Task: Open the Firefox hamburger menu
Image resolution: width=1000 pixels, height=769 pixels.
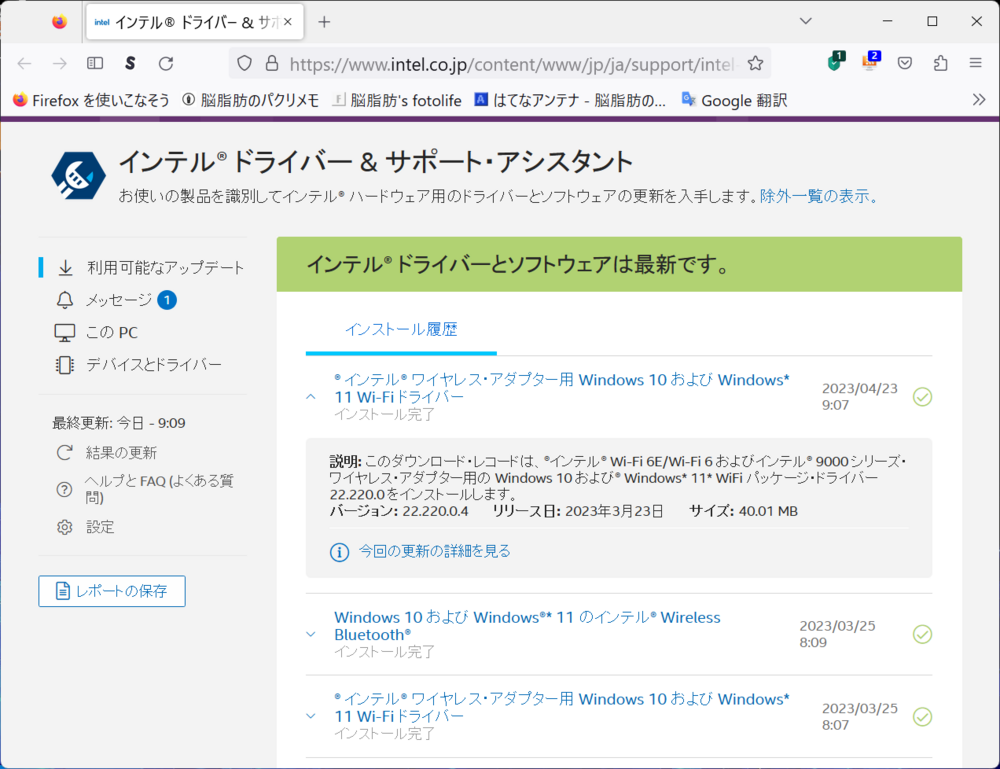Action: point(975,63)
